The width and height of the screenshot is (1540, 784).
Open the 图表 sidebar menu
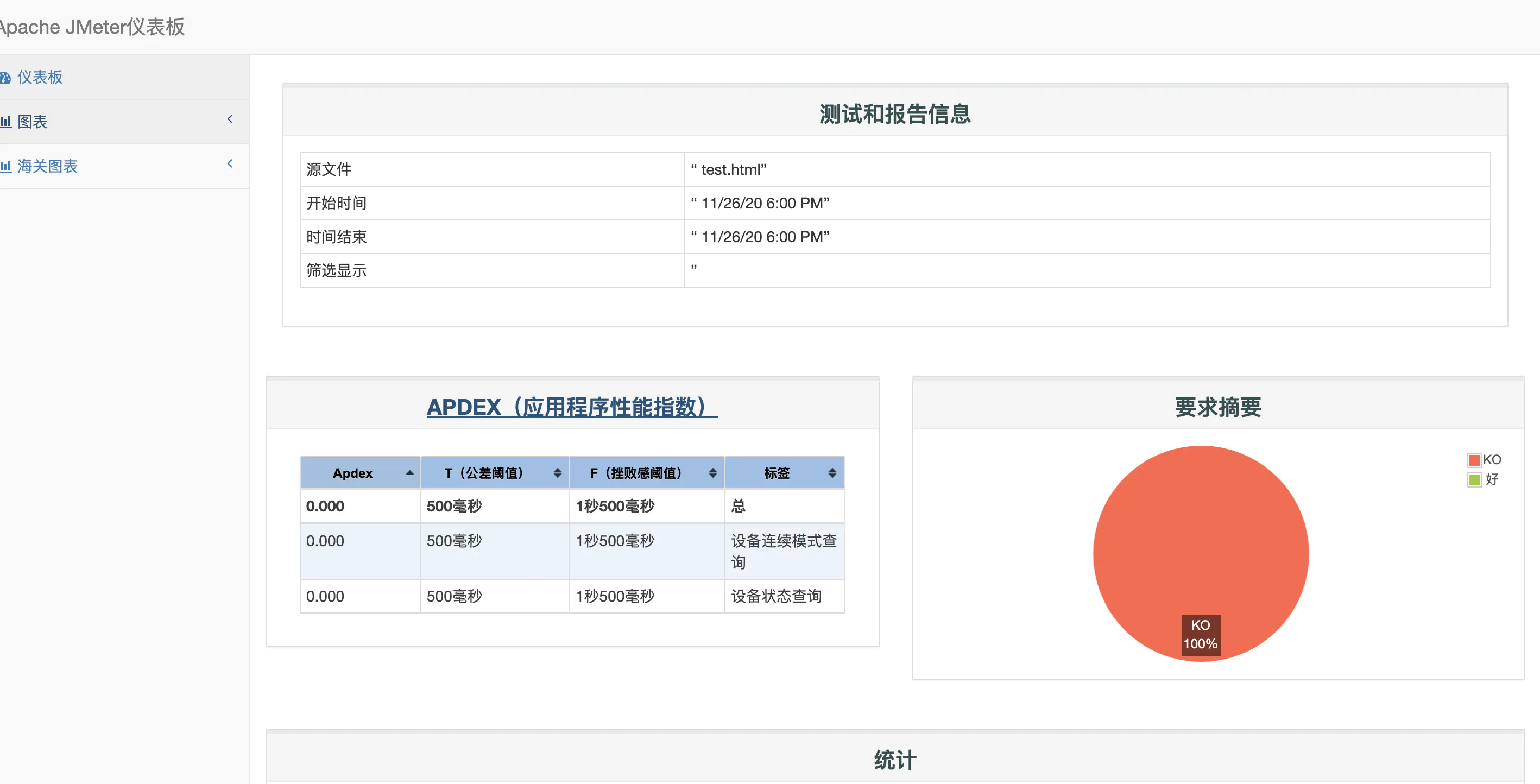[x=32, y=122]
